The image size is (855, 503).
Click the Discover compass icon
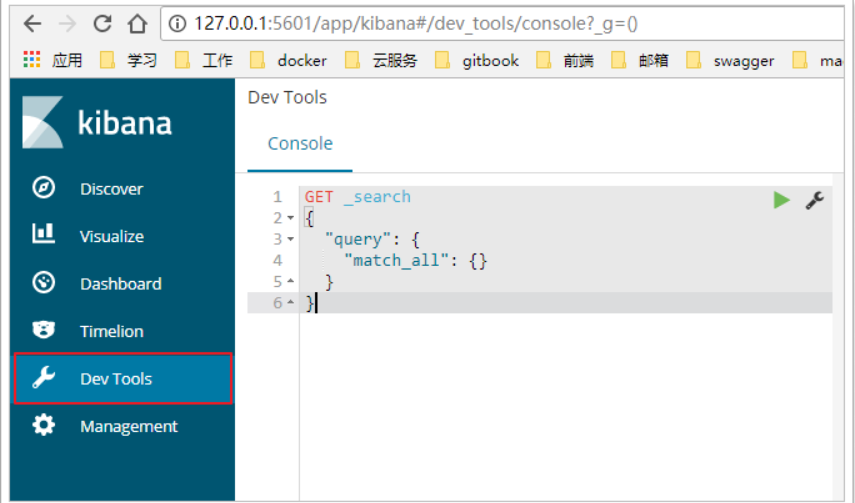43,188
